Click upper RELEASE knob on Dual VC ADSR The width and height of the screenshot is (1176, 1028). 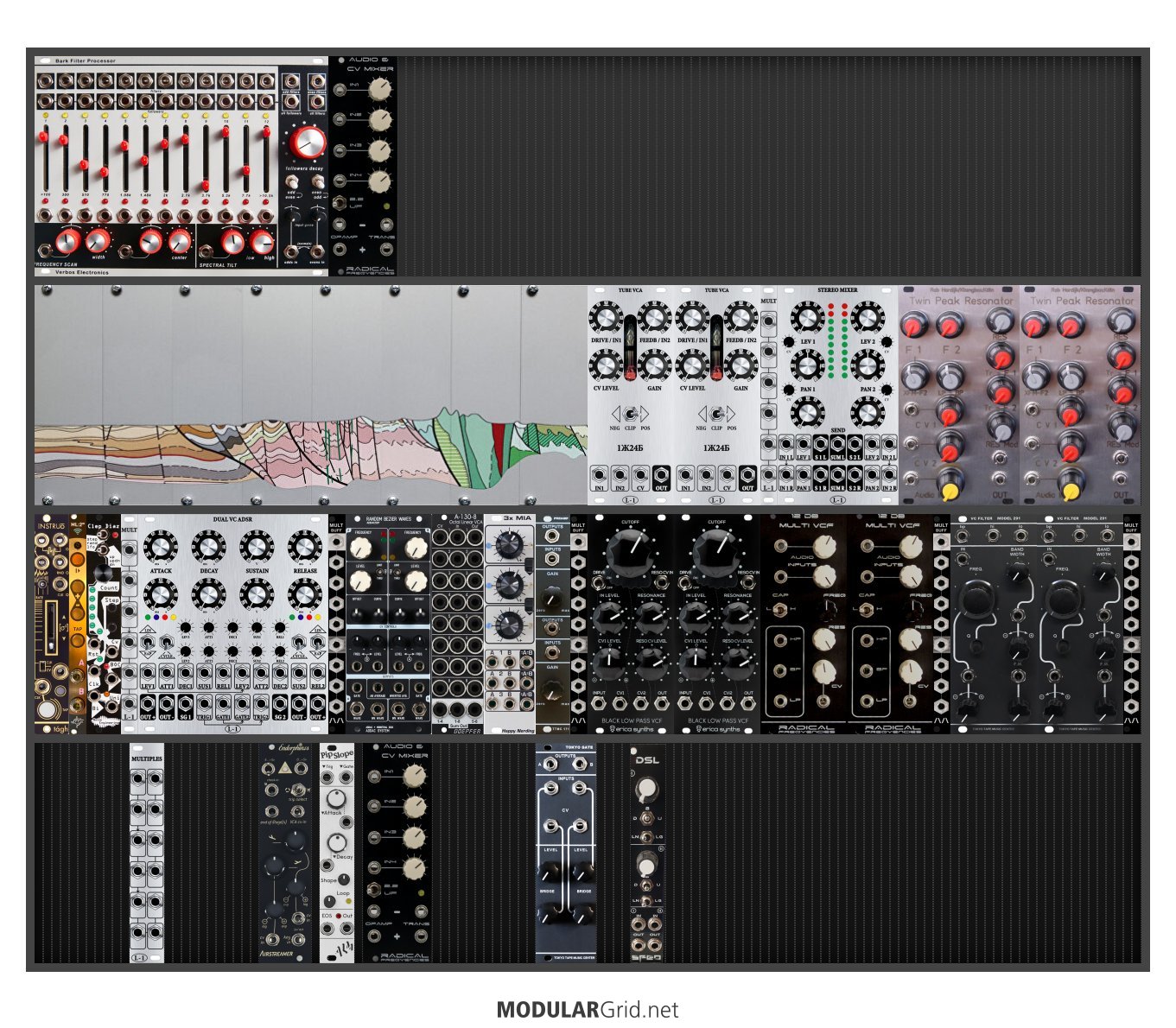pyautogui.click(x=304, y=548)
